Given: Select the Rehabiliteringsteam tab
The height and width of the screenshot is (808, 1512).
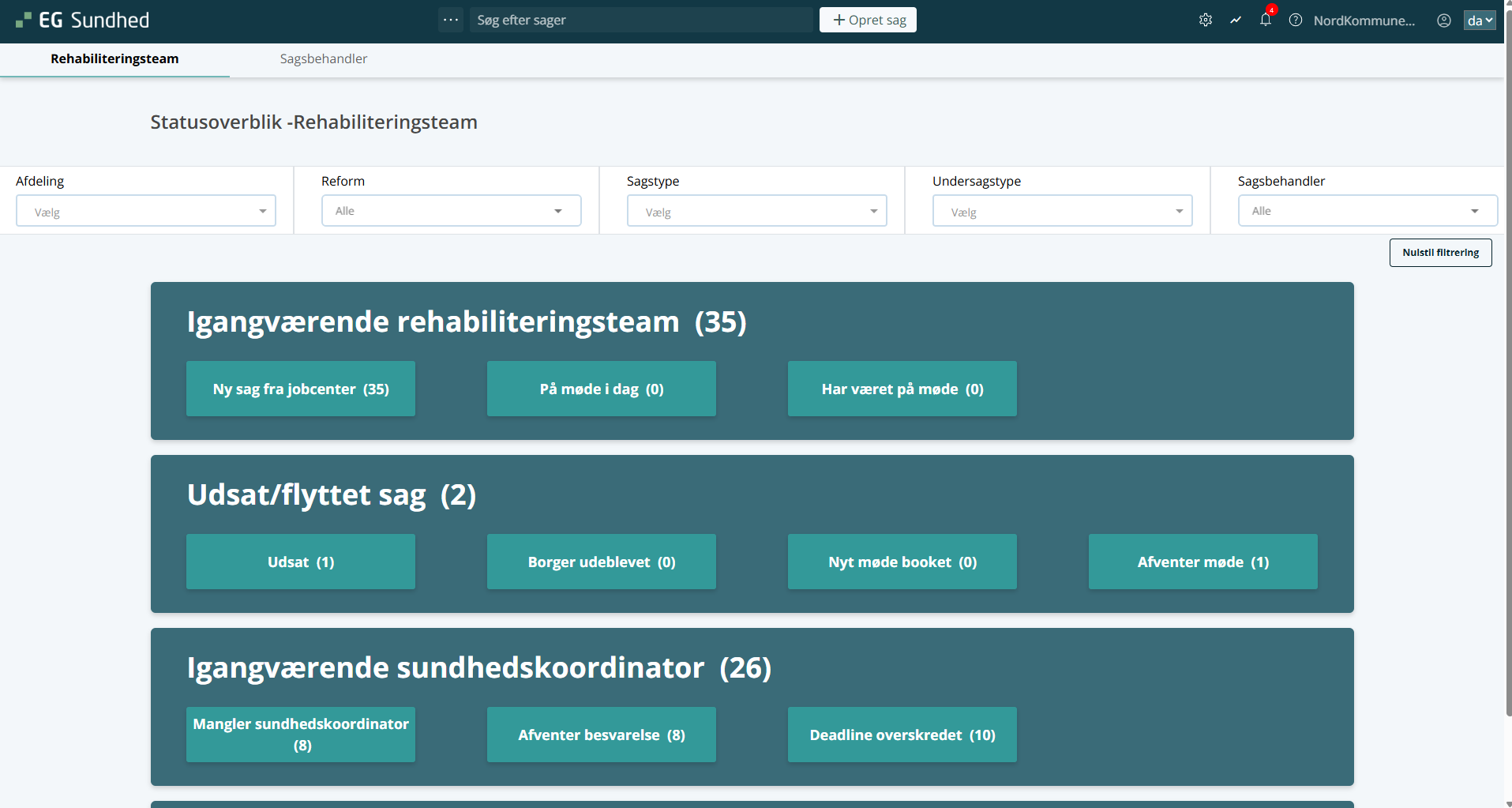Looking at the screenshot, I should [x=114, y=59].
